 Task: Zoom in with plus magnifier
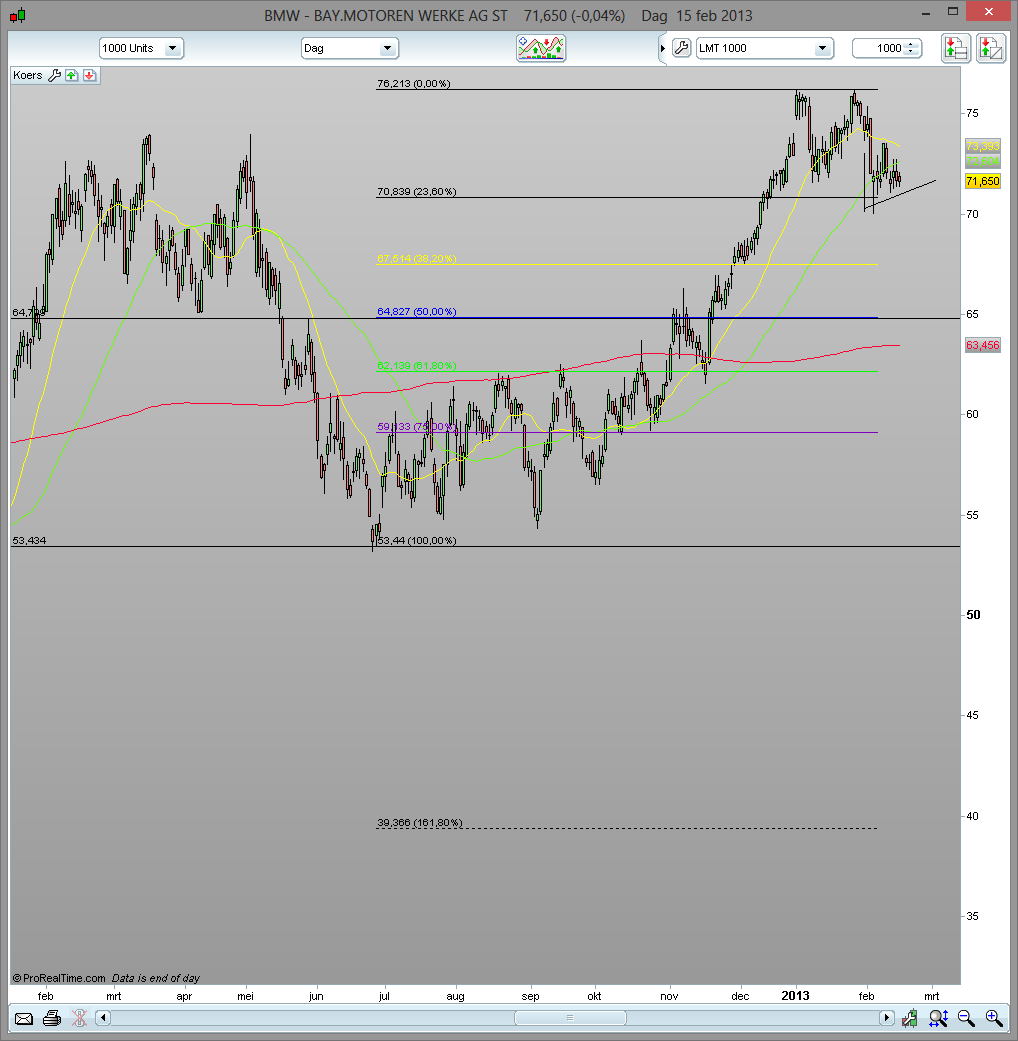[994, 1018]
